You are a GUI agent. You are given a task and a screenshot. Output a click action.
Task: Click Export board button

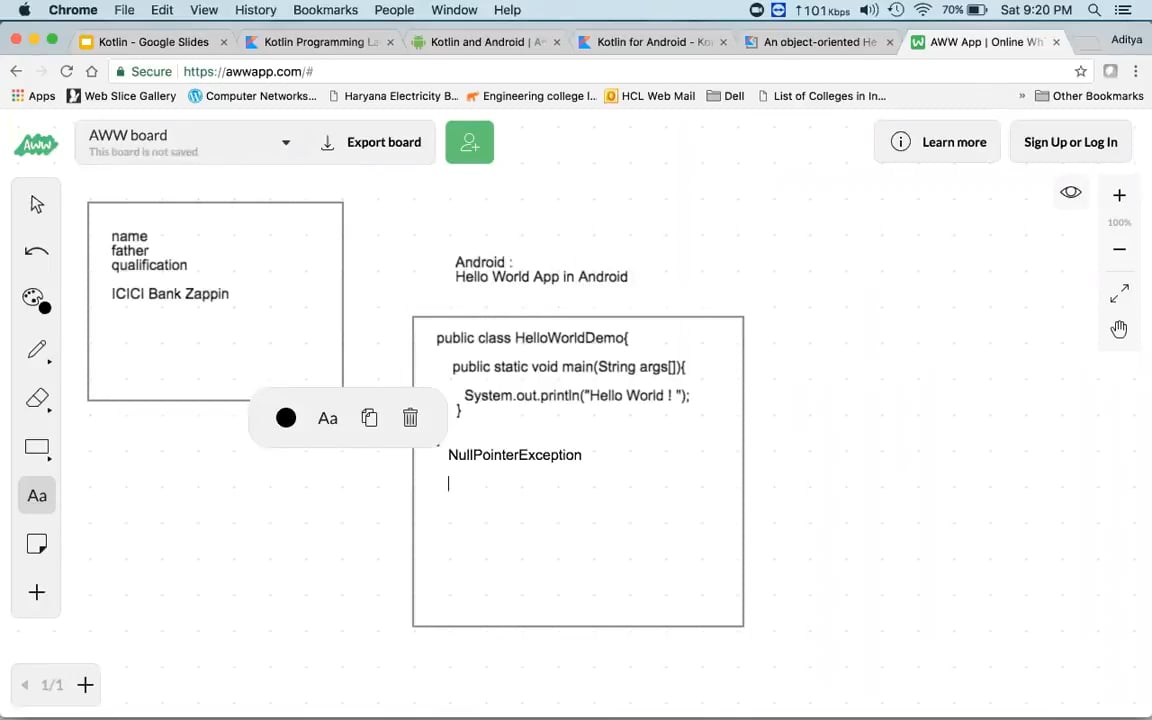click(372, 143)
